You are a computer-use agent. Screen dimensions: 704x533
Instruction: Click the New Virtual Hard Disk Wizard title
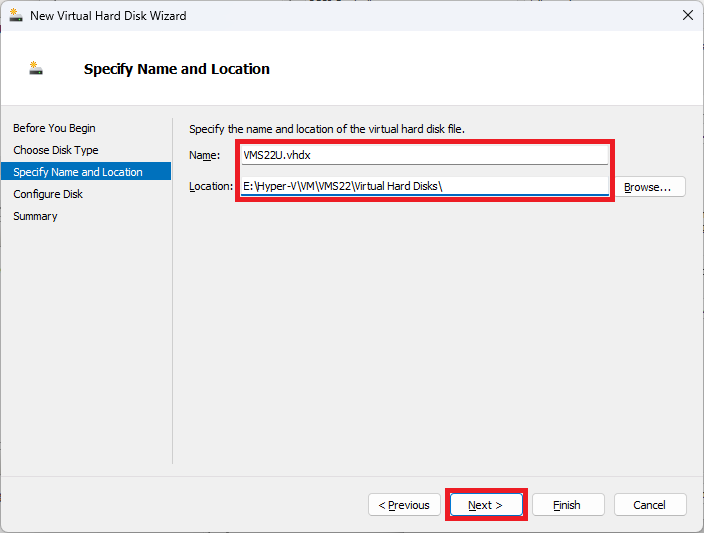point(108,16)
